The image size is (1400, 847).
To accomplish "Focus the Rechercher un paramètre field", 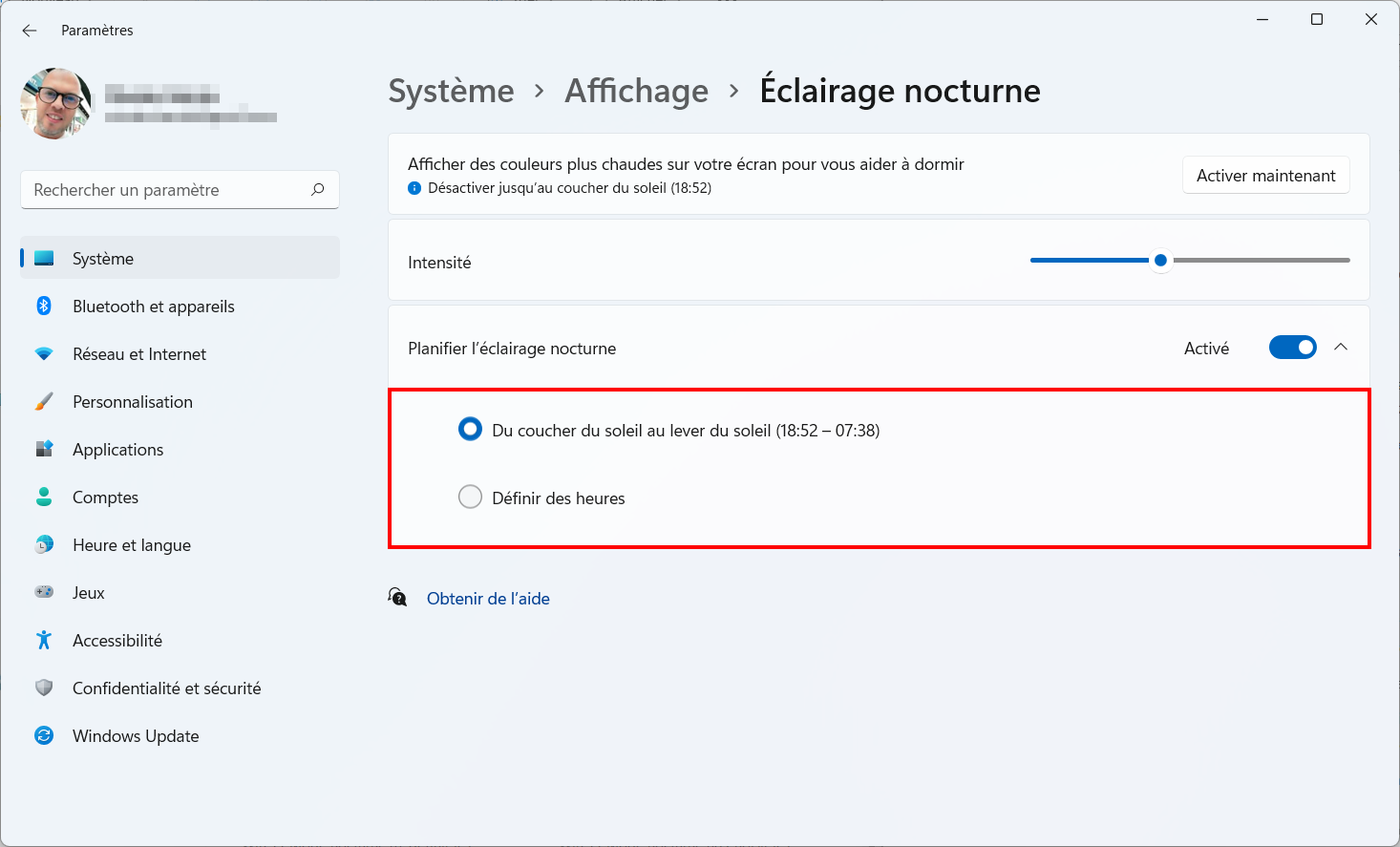I will pos(180,190).
